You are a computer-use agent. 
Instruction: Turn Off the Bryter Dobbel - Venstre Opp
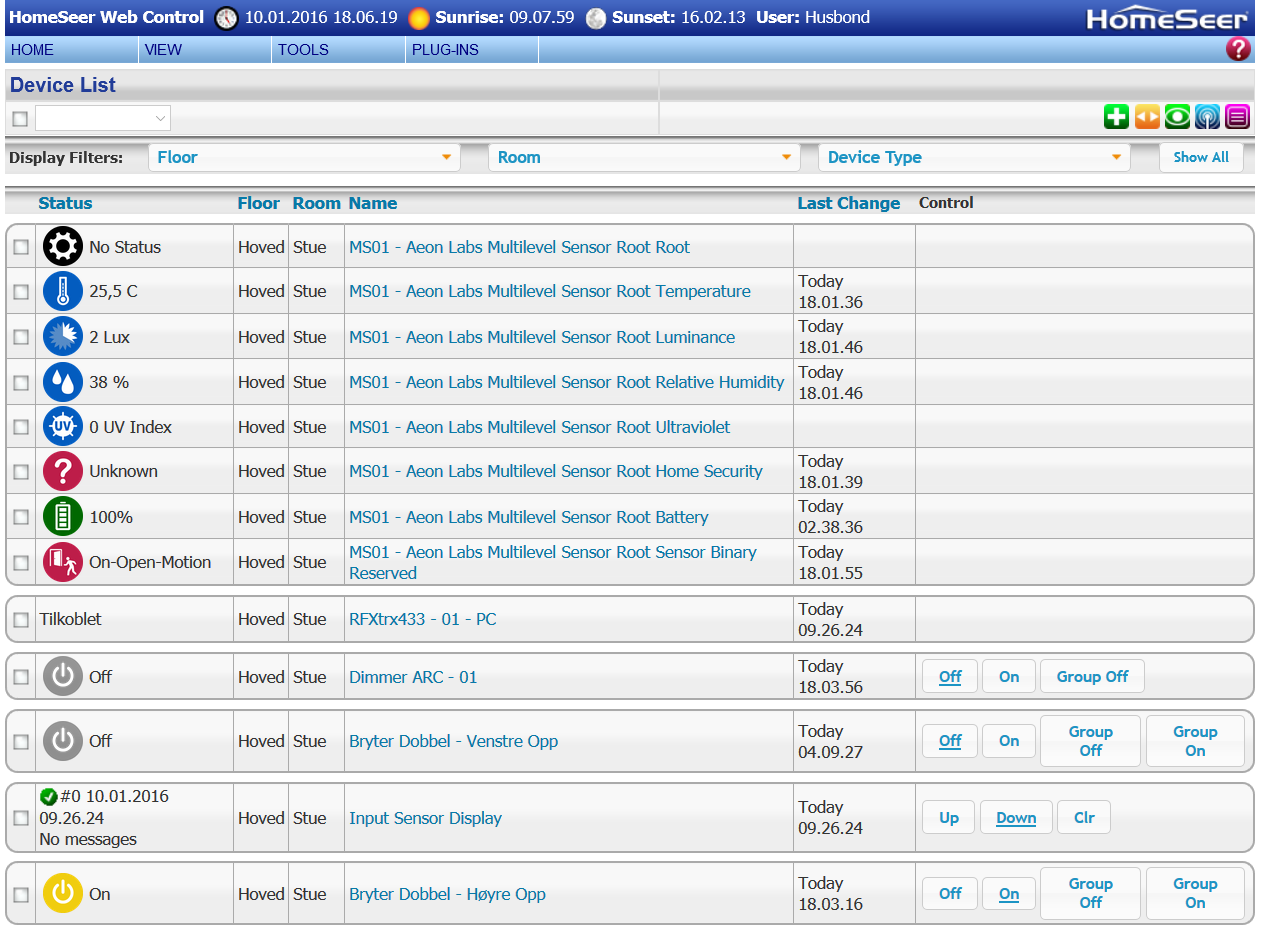950,741
